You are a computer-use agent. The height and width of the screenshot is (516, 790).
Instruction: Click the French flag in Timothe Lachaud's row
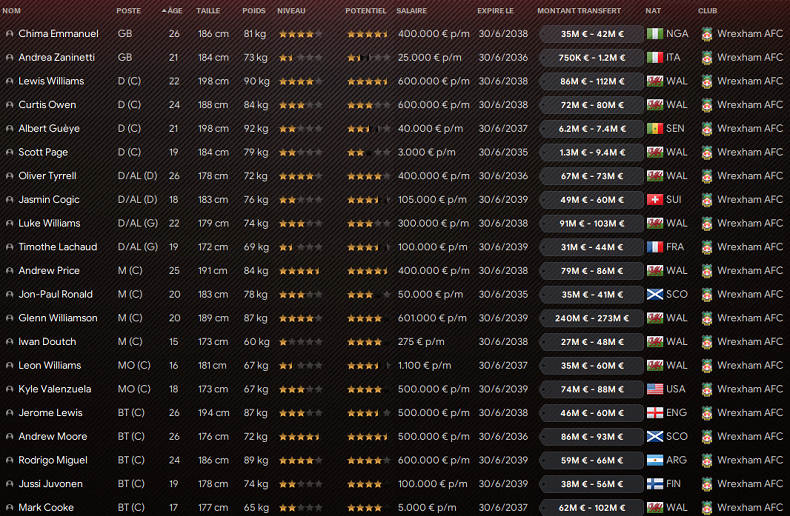[655, 247]
